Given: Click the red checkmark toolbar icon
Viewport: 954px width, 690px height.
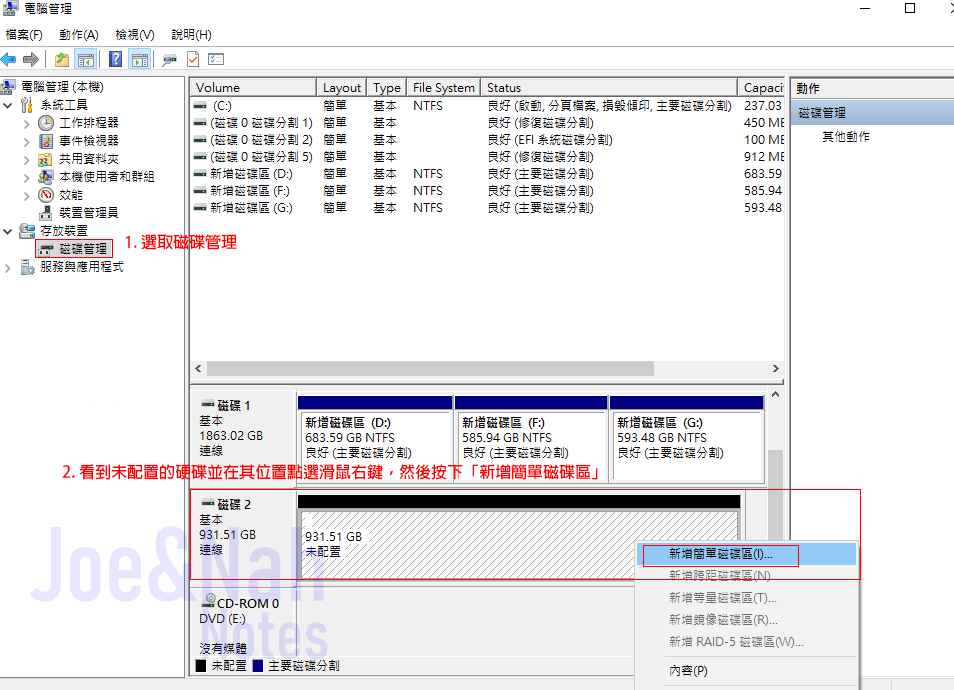Looking at the screenshot, I should click(x=193, y=58).
